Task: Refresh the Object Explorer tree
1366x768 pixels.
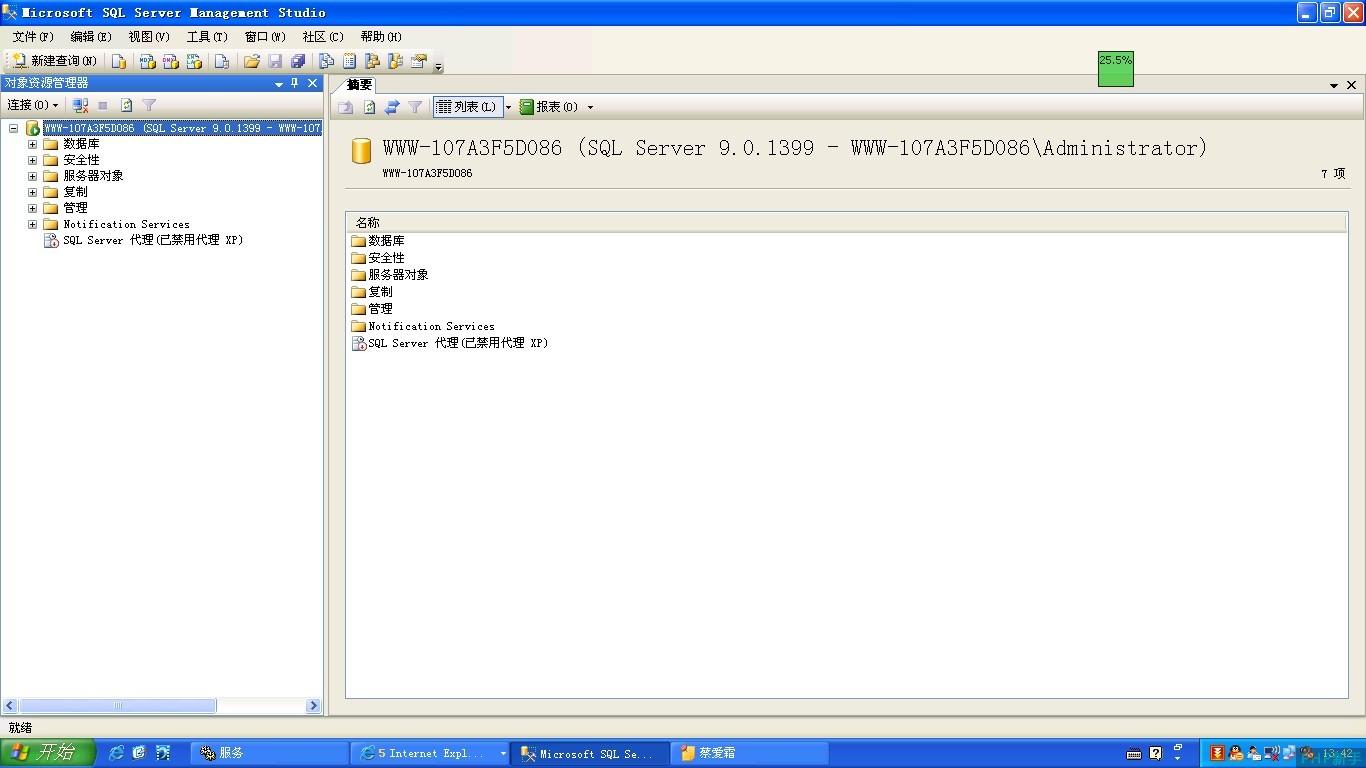Action: click(126, 105)
